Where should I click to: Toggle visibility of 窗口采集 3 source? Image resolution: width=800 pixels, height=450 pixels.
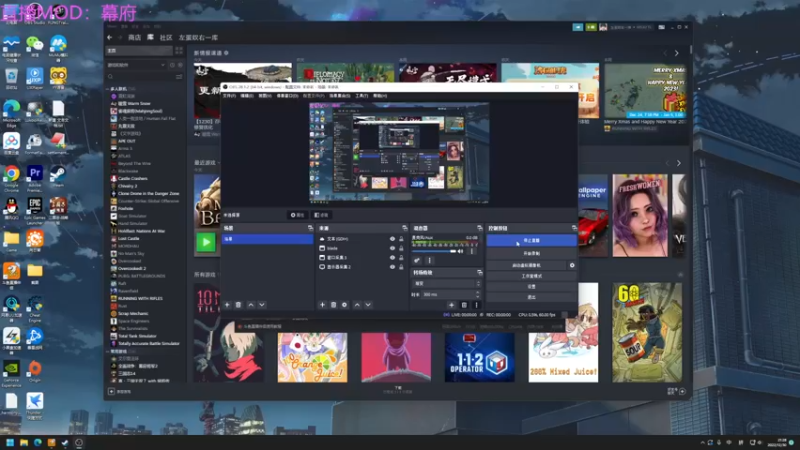click(x=392, y=257)
